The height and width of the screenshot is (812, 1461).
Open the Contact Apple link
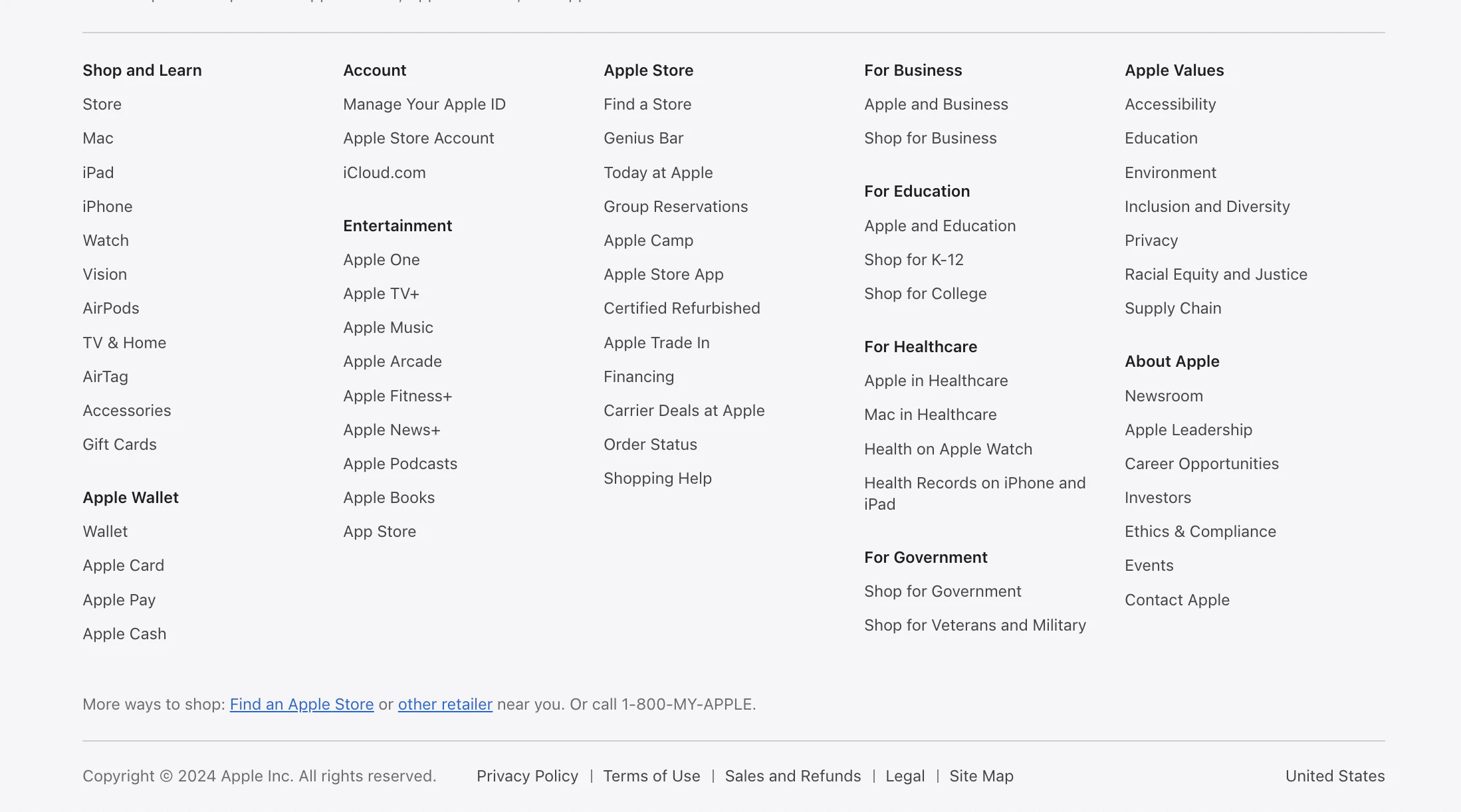(1177, 600)
